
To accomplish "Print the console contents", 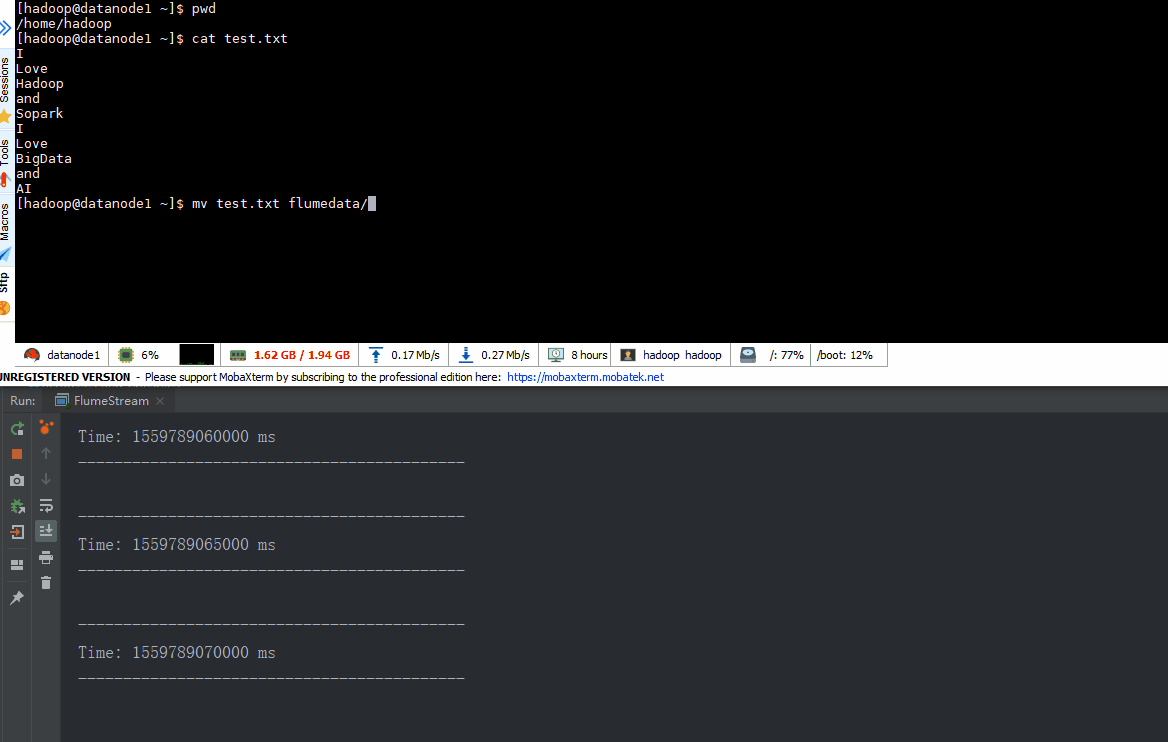I will 46,557.
